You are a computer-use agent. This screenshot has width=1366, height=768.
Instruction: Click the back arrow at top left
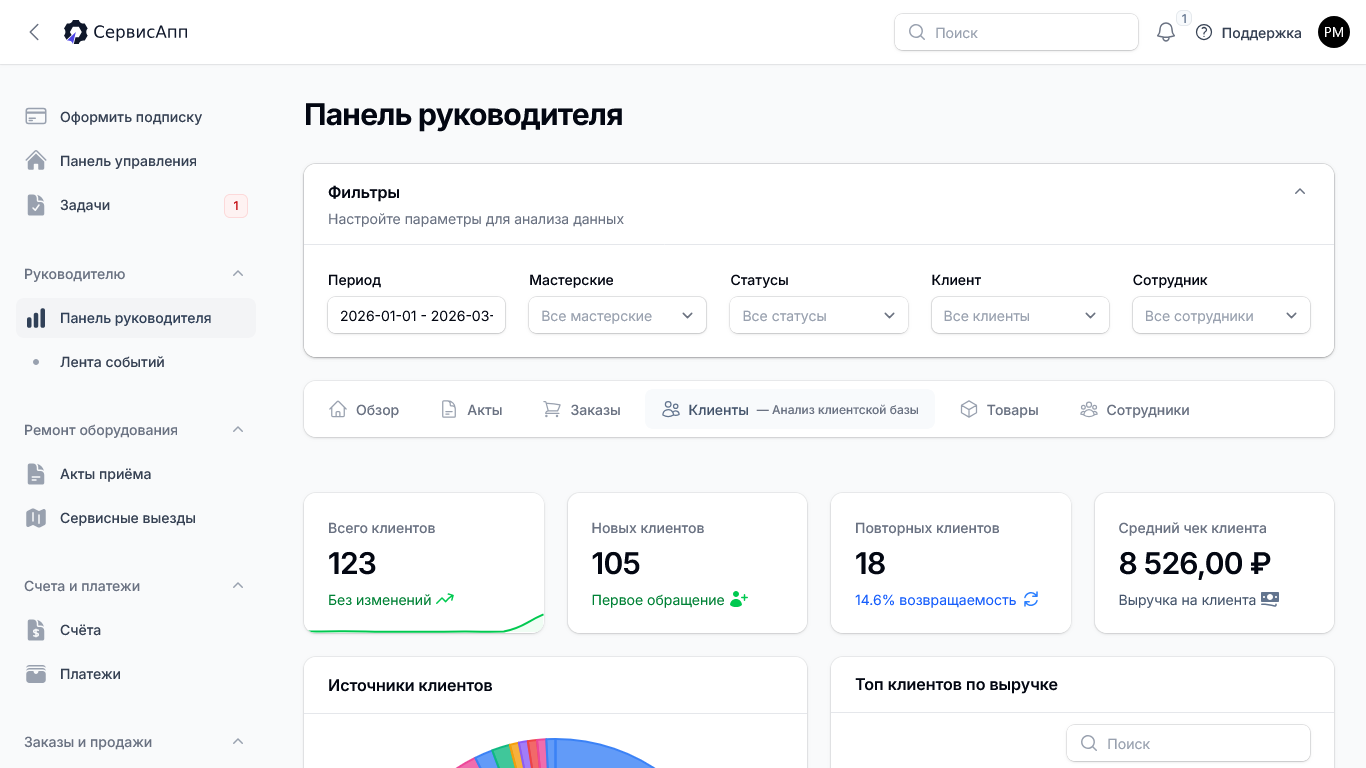coord(34,31)
